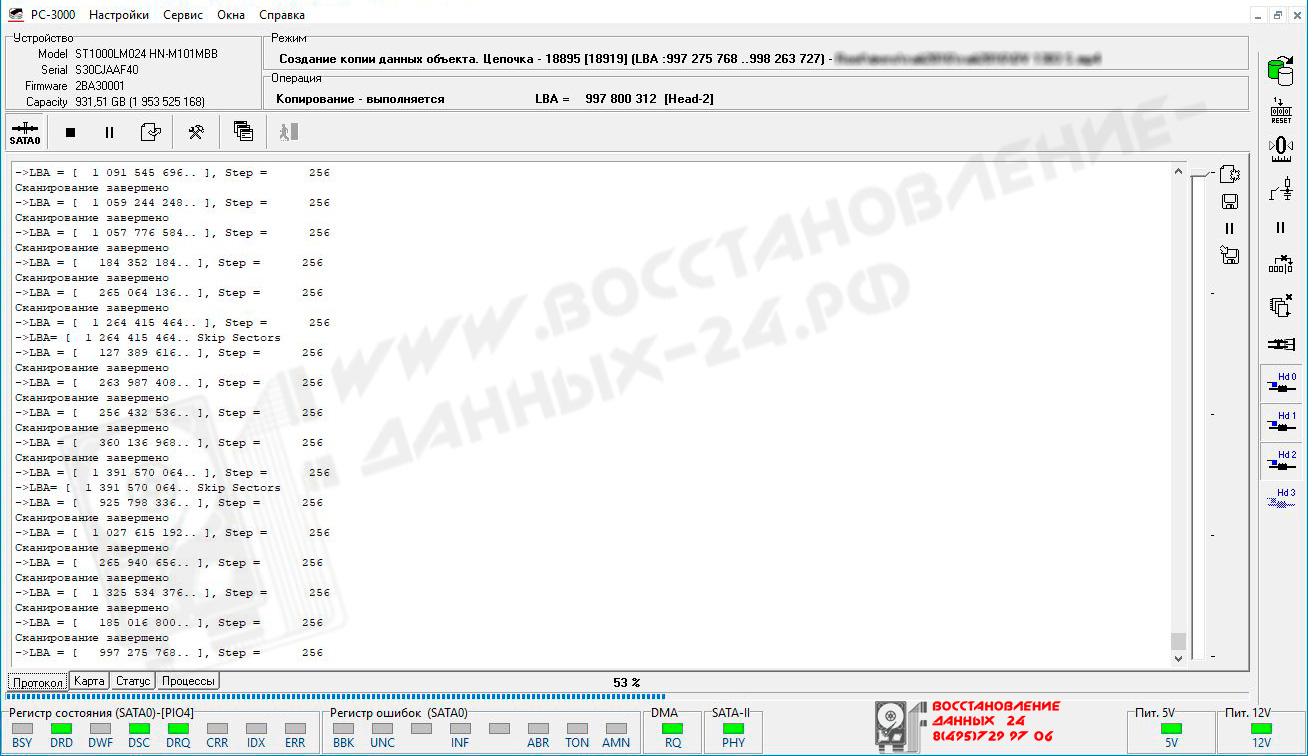Image resolution: width=1308 pixels, height=756 pixels.
Task: Open the document export icon in toolbar
Action: (150, 132)
